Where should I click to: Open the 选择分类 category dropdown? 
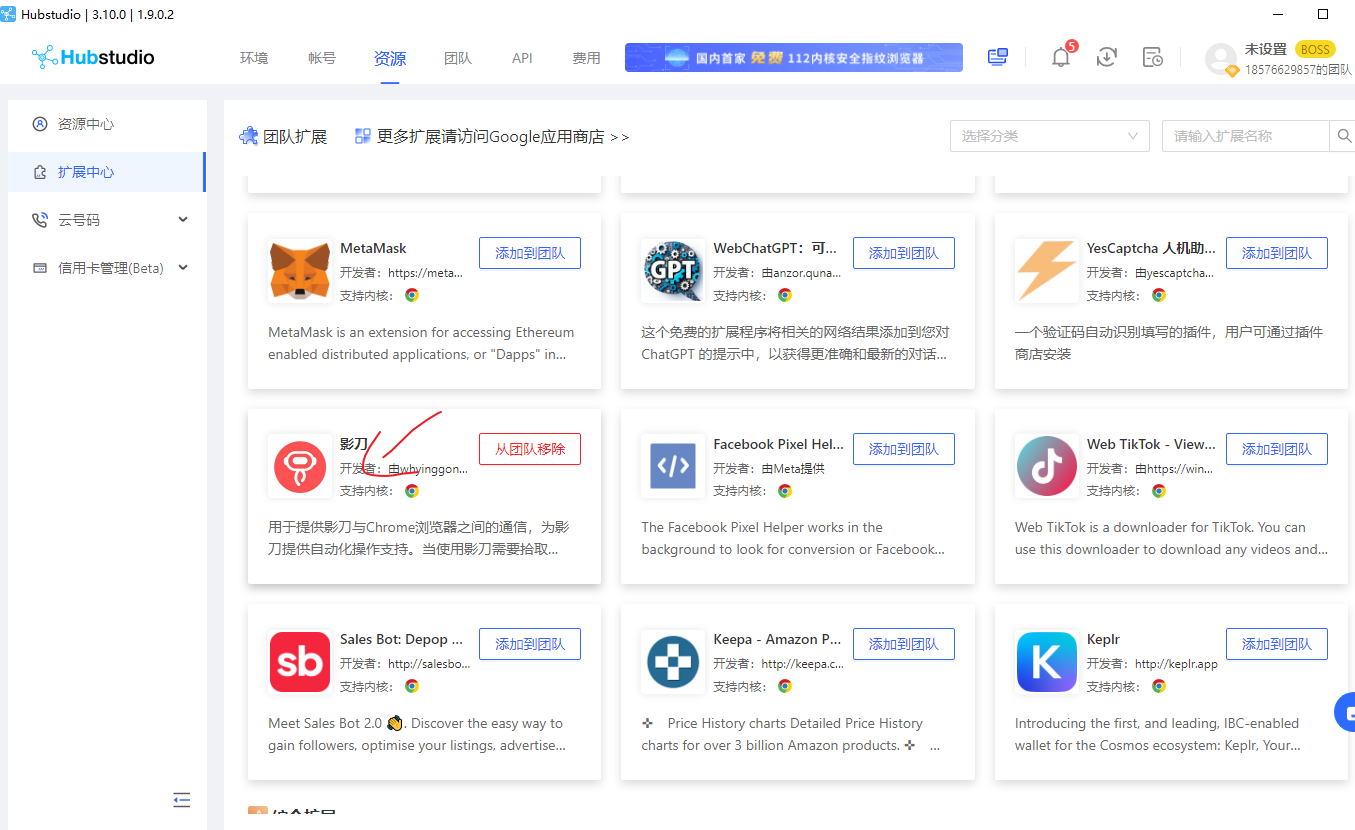point(1049,136)
